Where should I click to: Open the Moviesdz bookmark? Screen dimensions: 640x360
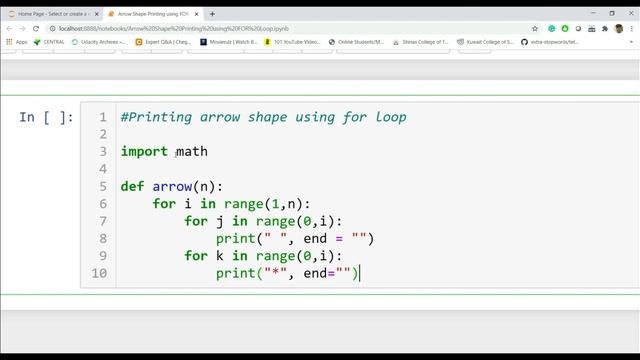pyautogui.click(x=229, y=42)
